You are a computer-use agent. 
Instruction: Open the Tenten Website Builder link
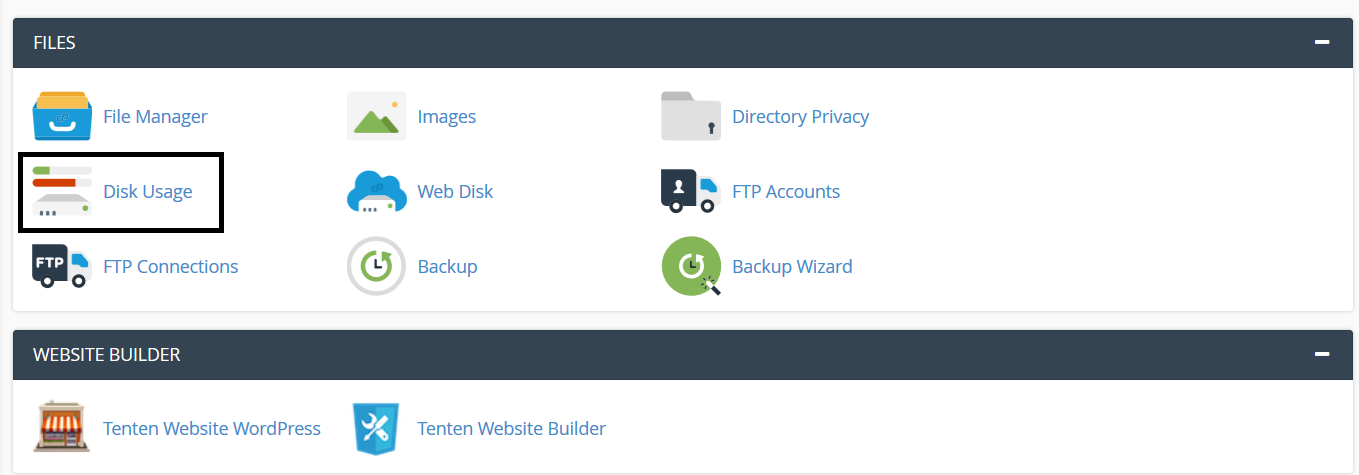512,428
